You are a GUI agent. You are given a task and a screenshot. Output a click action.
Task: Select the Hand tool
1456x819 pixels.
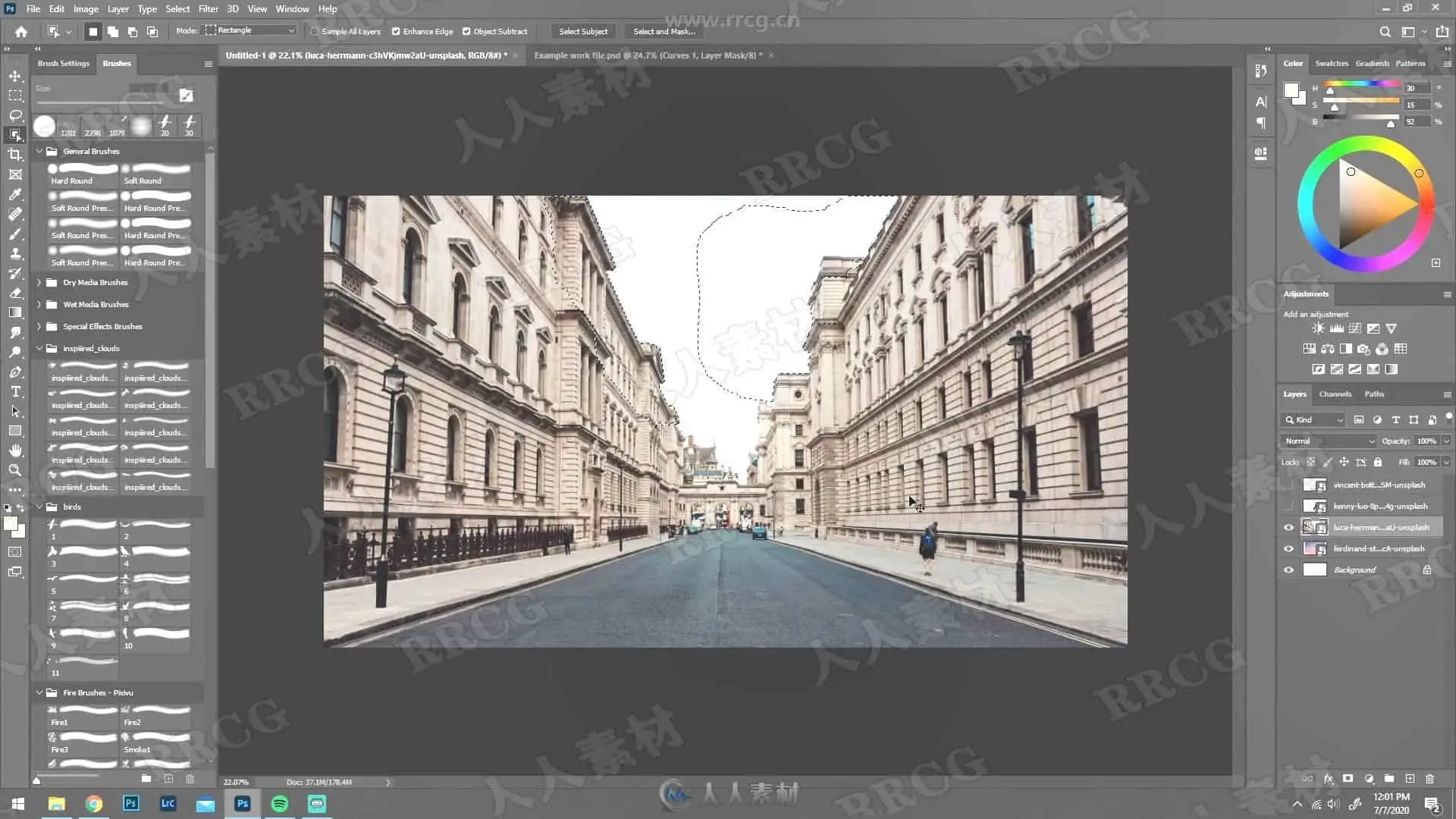15,450
